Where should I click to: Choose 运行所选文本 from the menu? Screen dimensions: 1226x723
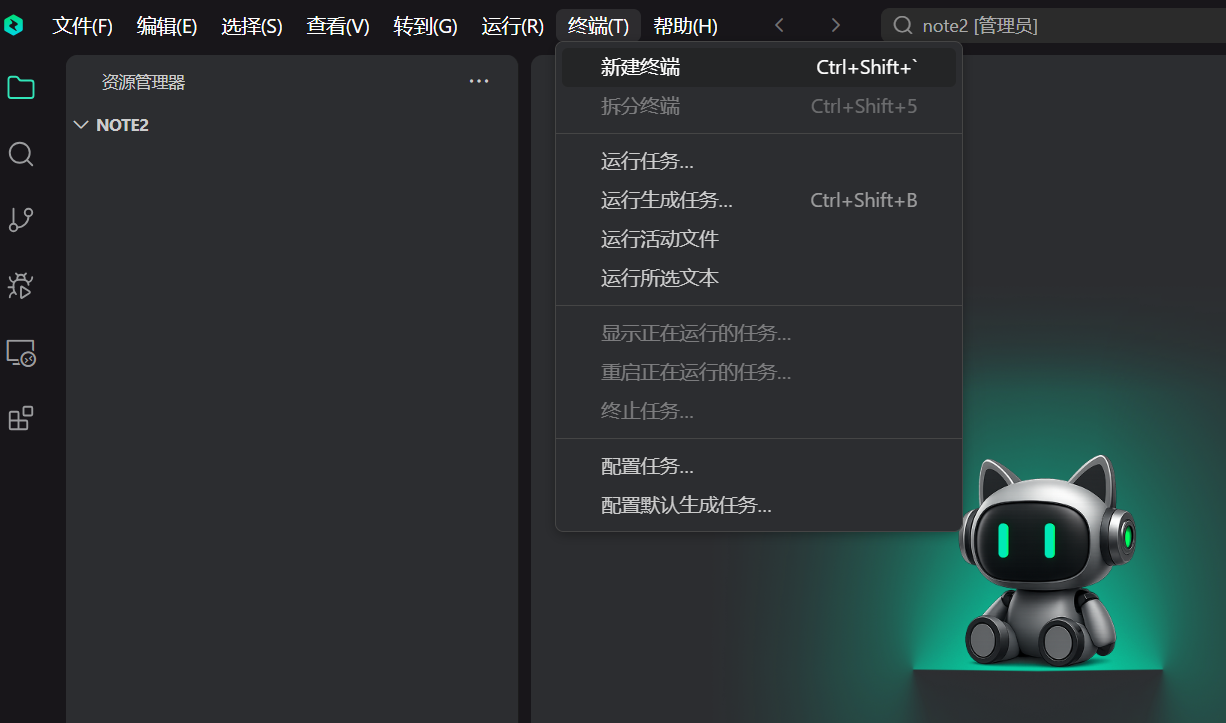(759, 278)
